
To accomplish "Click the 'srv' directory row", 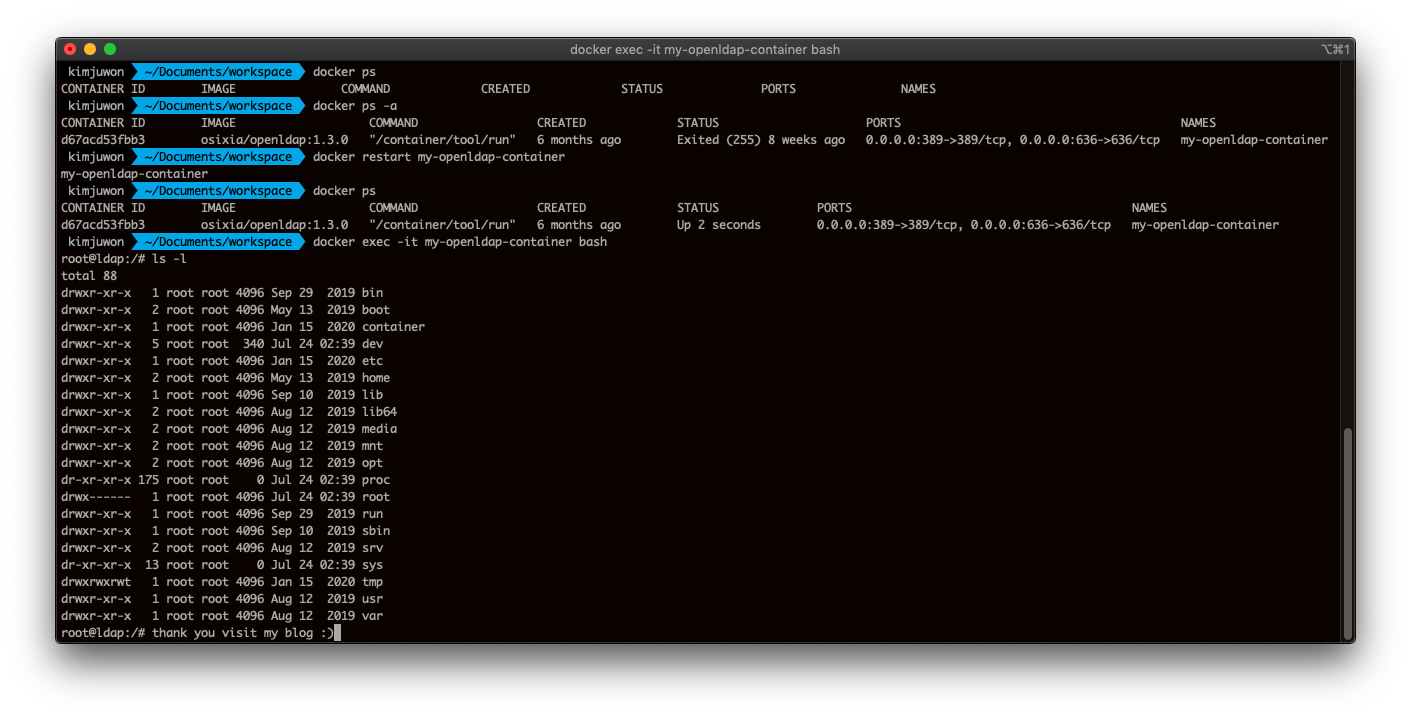I will click(x=222, y=548).
